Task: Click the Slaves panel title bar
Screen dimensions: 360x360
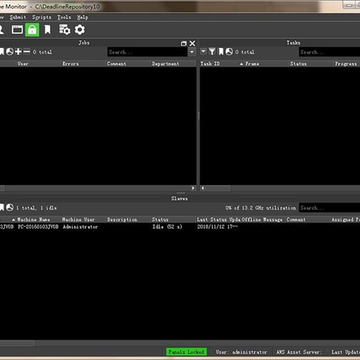Action: click(179, 198)
